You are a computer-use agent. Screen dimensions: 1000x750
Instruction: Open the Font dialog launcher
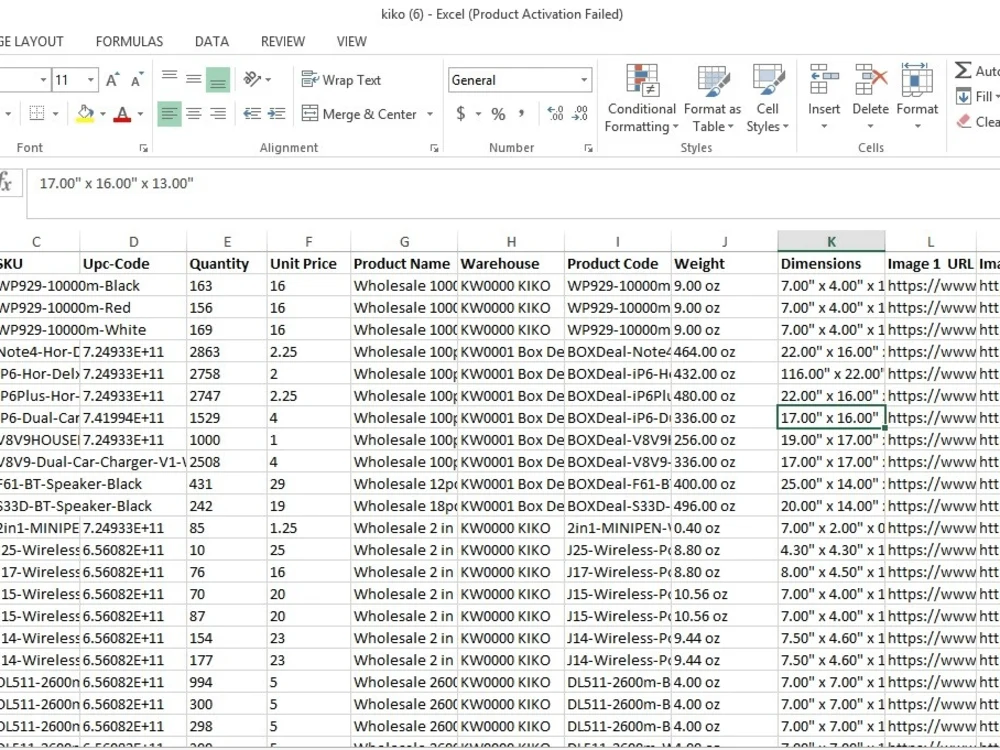pos(143,148)
